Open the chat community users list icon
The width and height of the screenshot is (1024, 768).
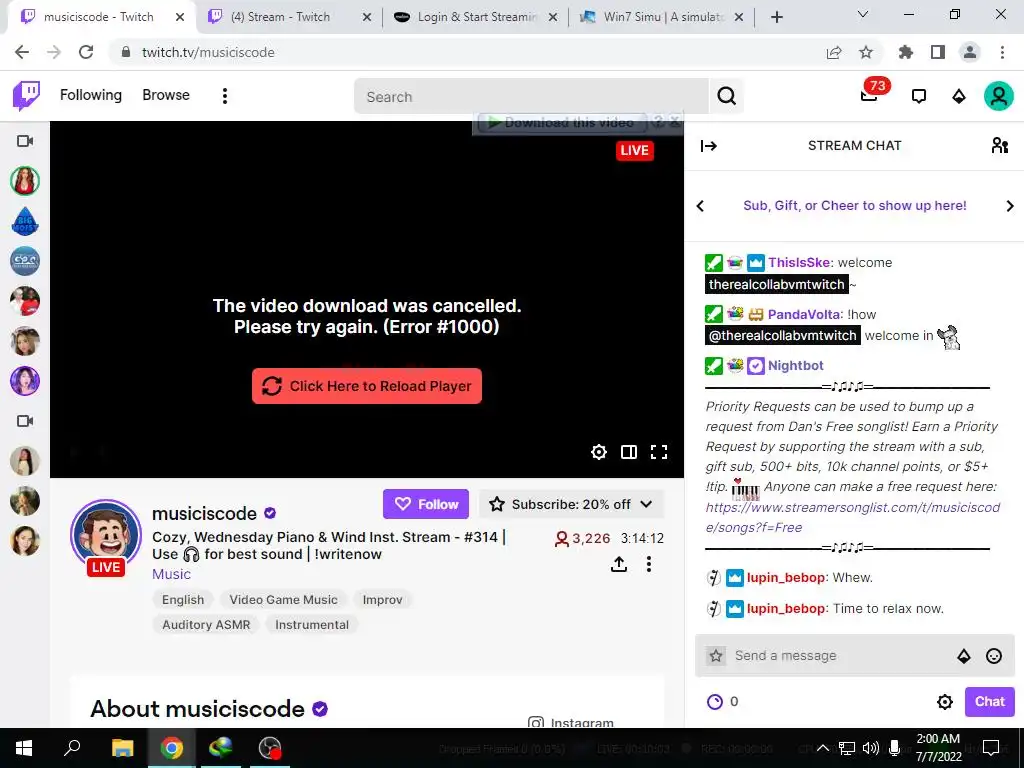coord(1000,145)
